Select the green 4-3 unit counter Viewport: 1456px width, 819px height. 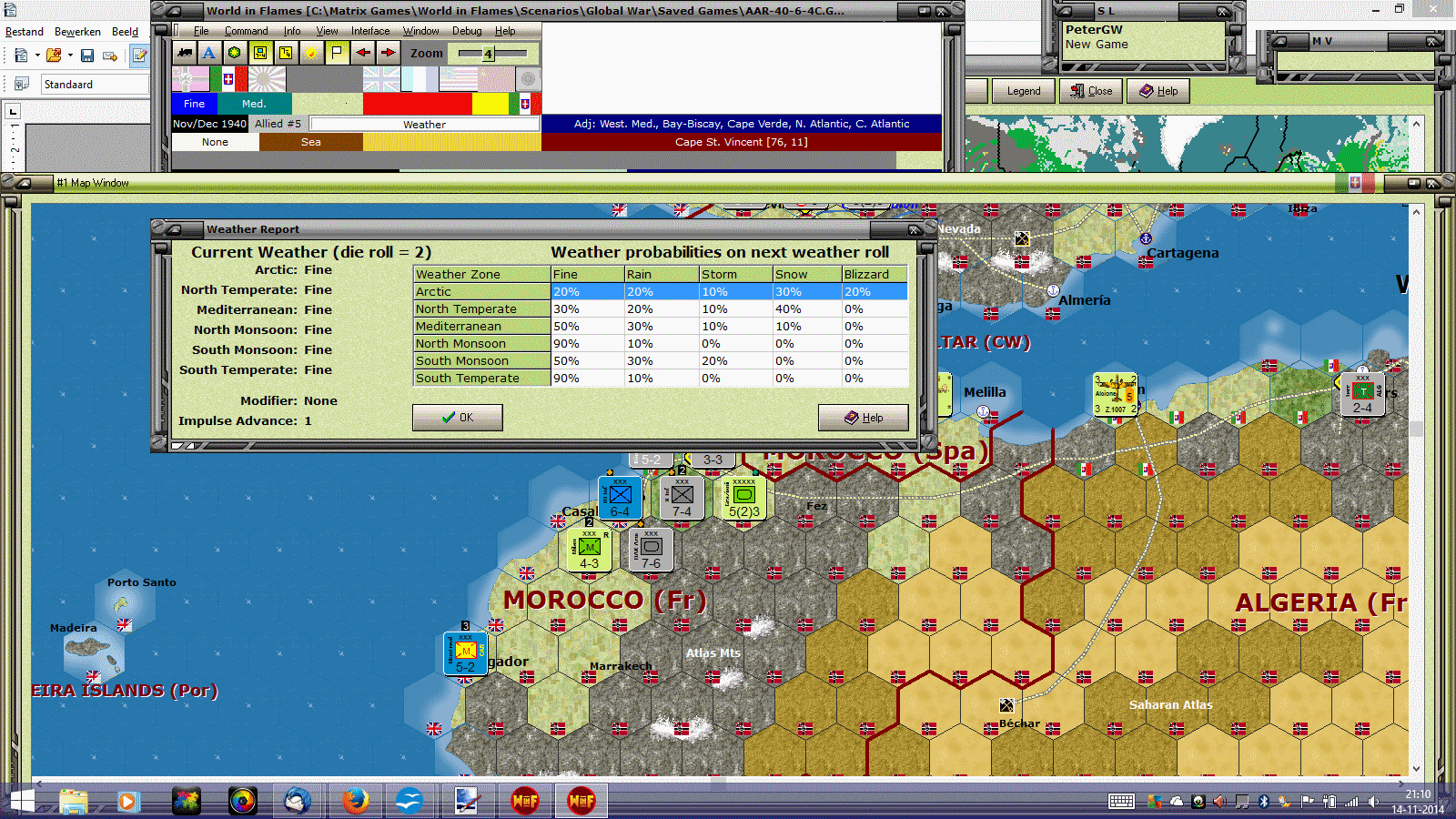tap(589, 551)
